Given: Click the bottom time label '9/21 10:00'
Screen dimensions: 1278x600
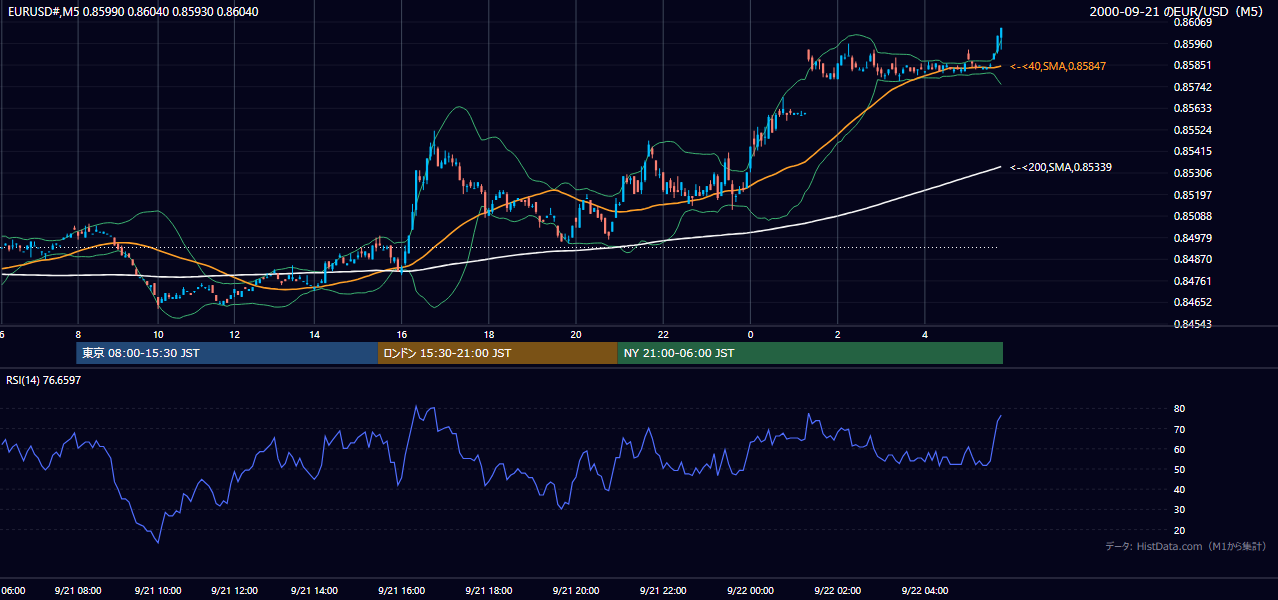Looking at the screenshot, I should [157, 590].
